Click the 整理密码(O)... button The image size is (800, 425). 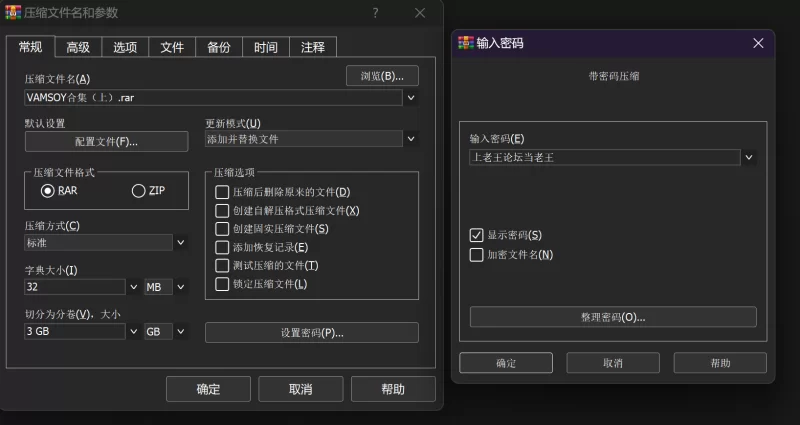pos(613,317)
